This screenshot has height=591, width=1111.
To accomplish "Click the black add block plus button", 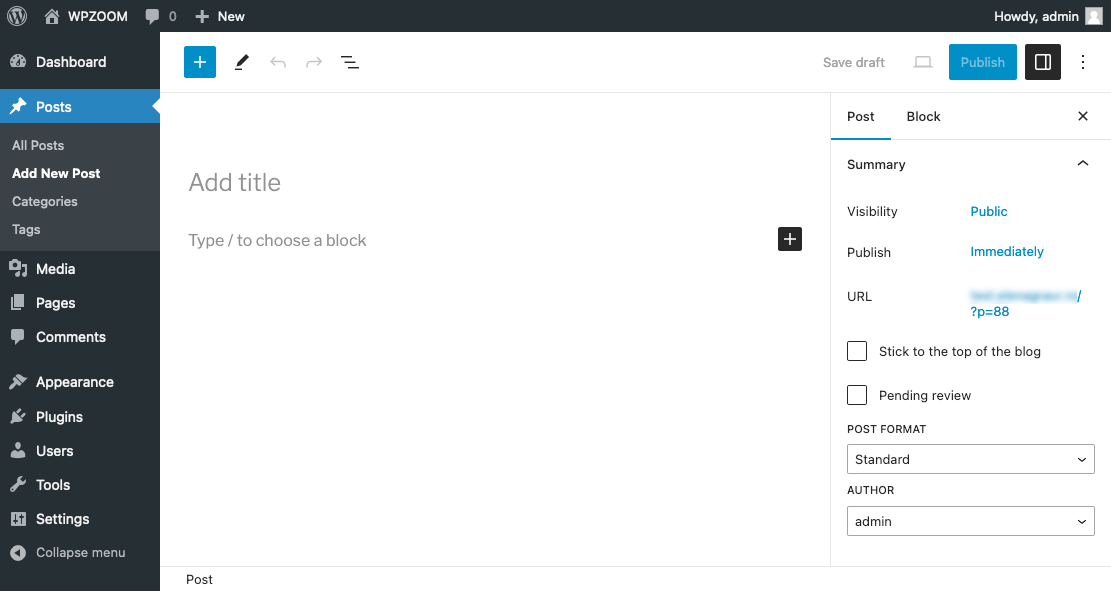I will (790, 239).
